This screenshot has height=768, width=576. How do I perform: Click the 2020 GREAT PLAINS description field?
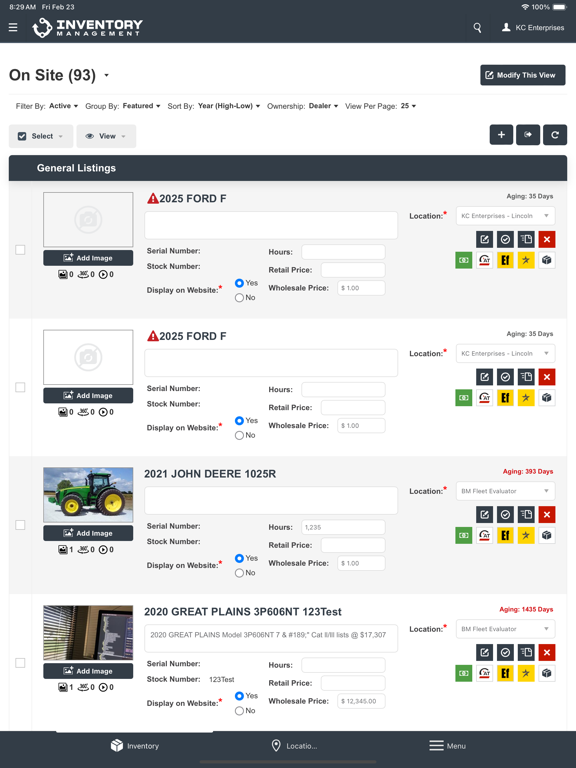click(271, 638)
